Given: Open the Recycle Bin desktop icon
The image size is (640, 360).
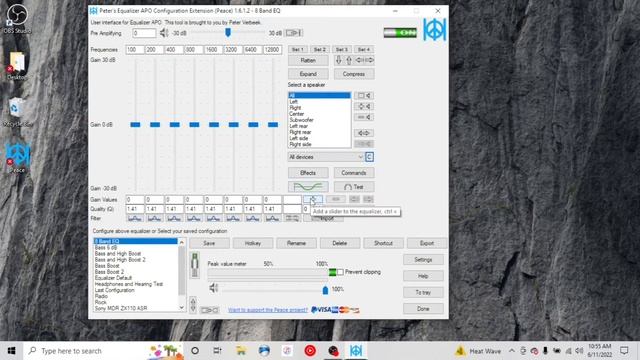Looking at the screenshot, I should pos(16,112).
